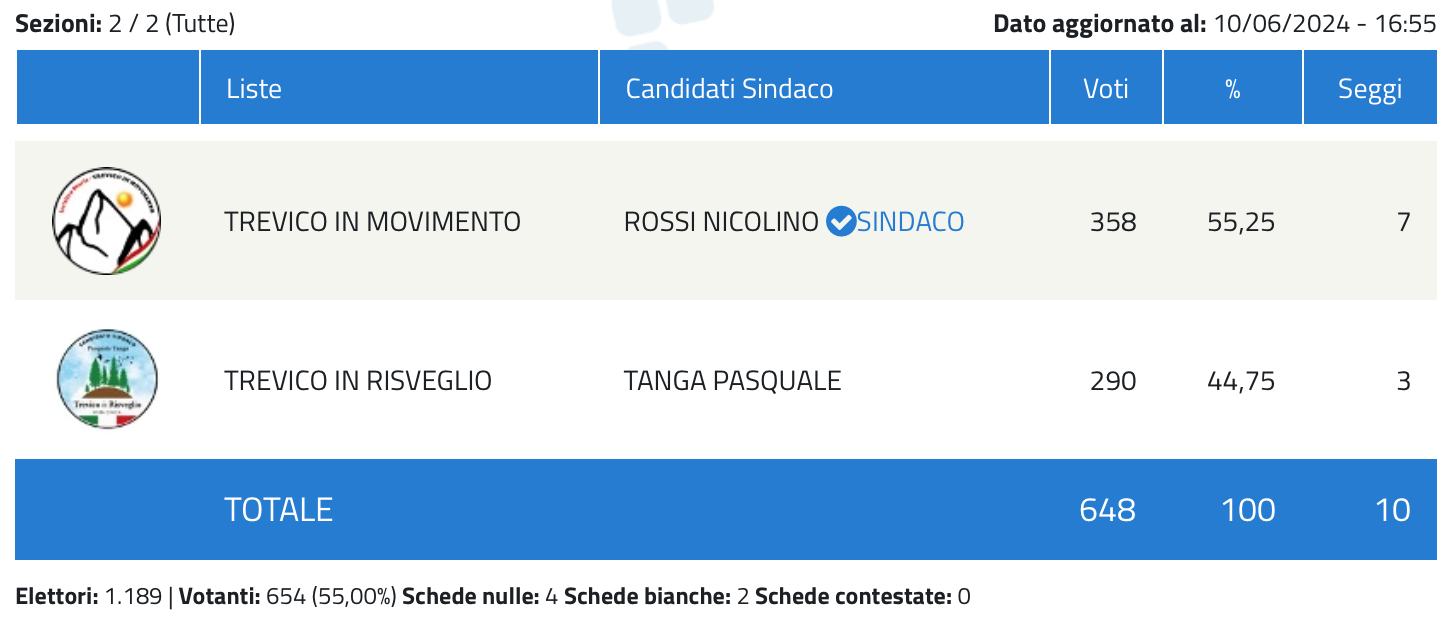Image resolution: width=1450 pixels, height=618 pixels.
Task: Click the Seggi column header
Action: click(x=1370, y=88)
